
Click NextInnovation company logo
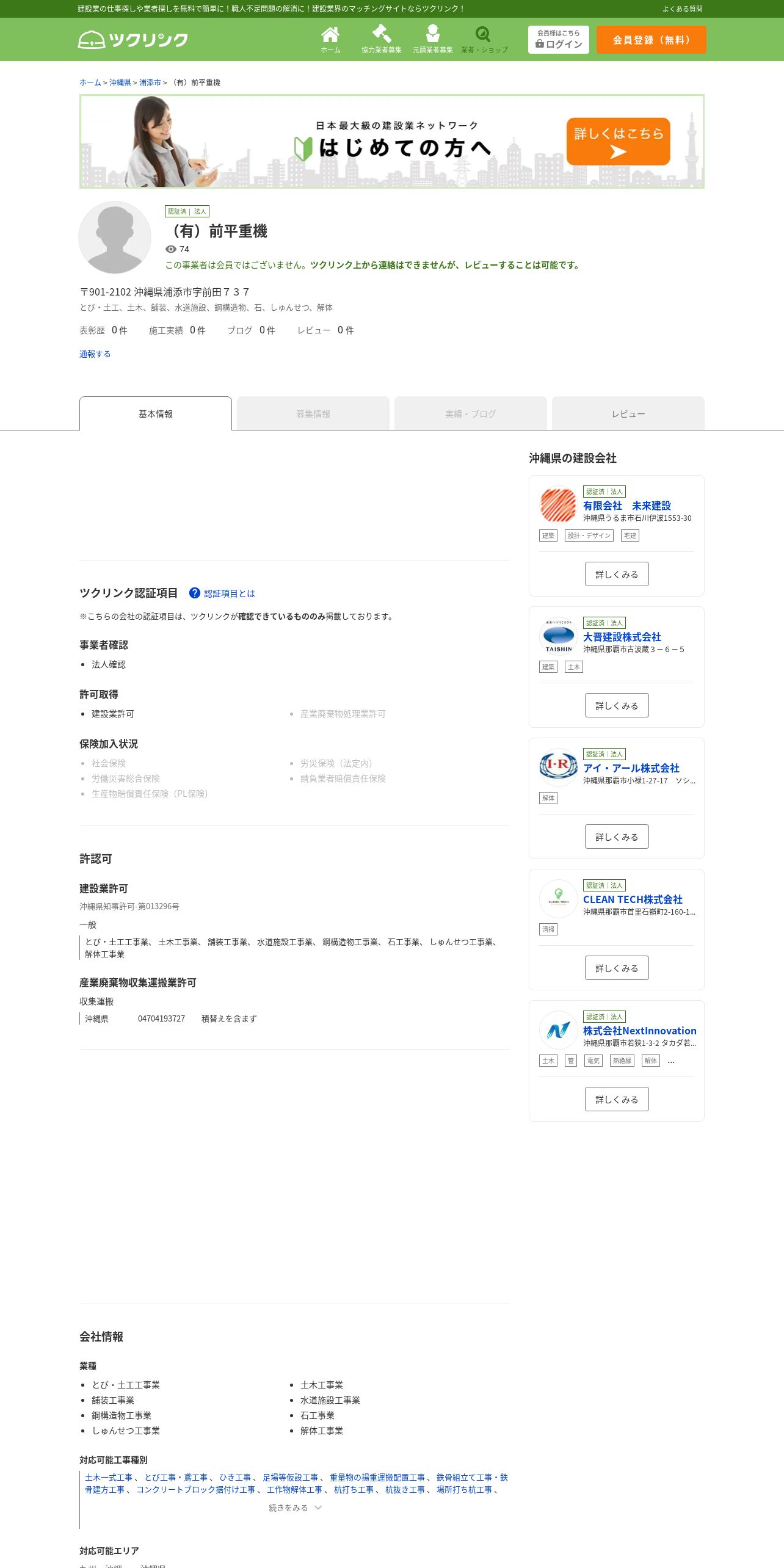[558, 1029]
